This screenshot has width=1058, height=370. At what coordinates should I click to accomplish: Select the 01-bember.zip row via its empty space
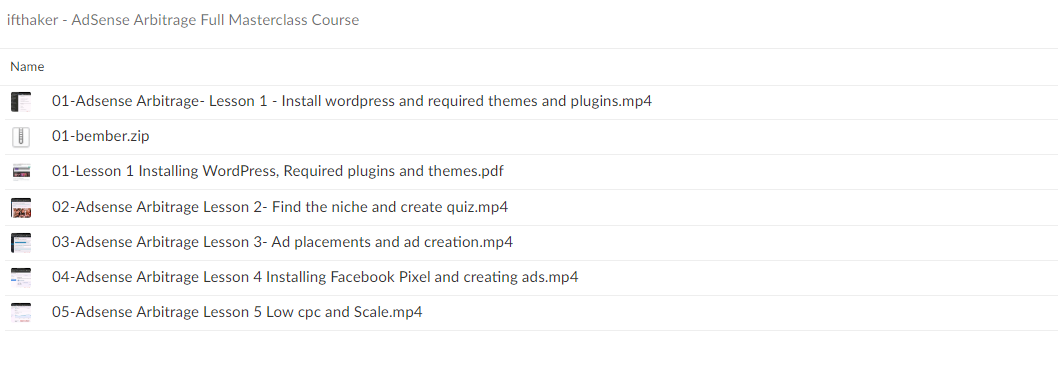[601, 137]
